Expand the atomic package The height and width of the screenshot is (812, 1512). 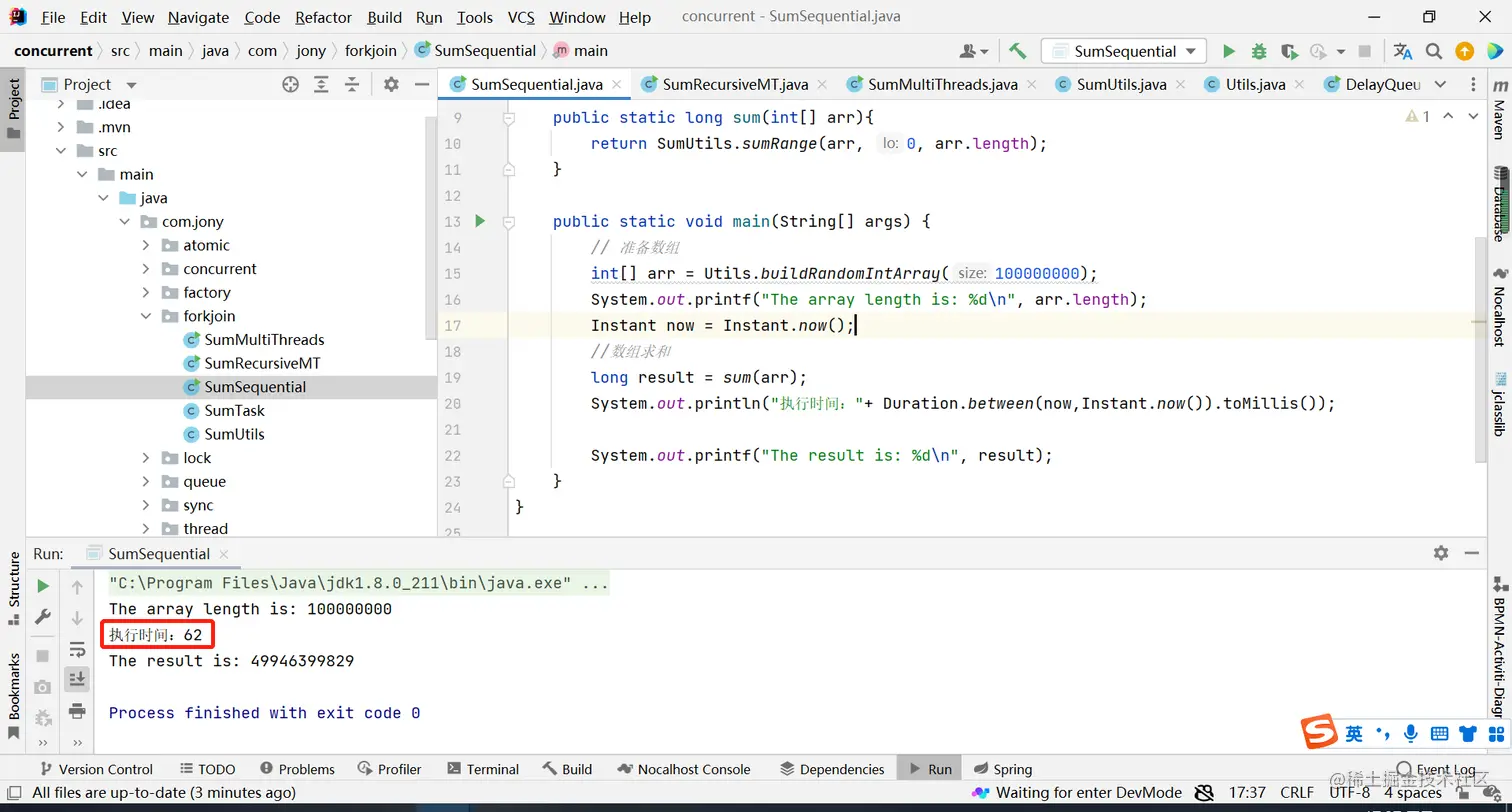(x=146, y=245)
